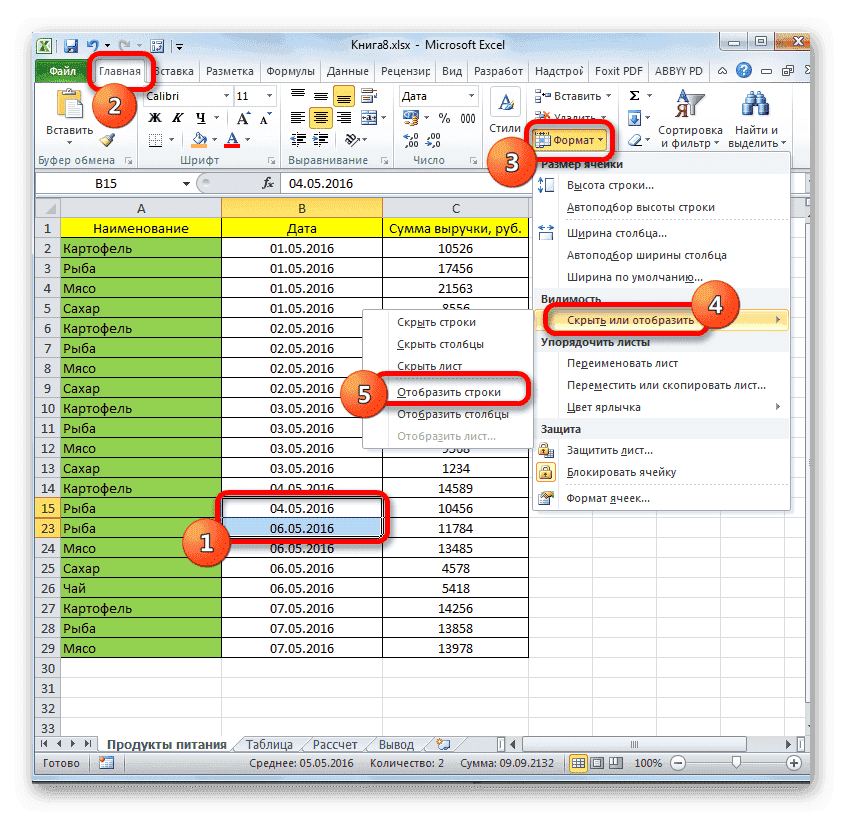Apply italic formatting with the К icon
This screenshot has height=816, width=861.
[178, 118]
